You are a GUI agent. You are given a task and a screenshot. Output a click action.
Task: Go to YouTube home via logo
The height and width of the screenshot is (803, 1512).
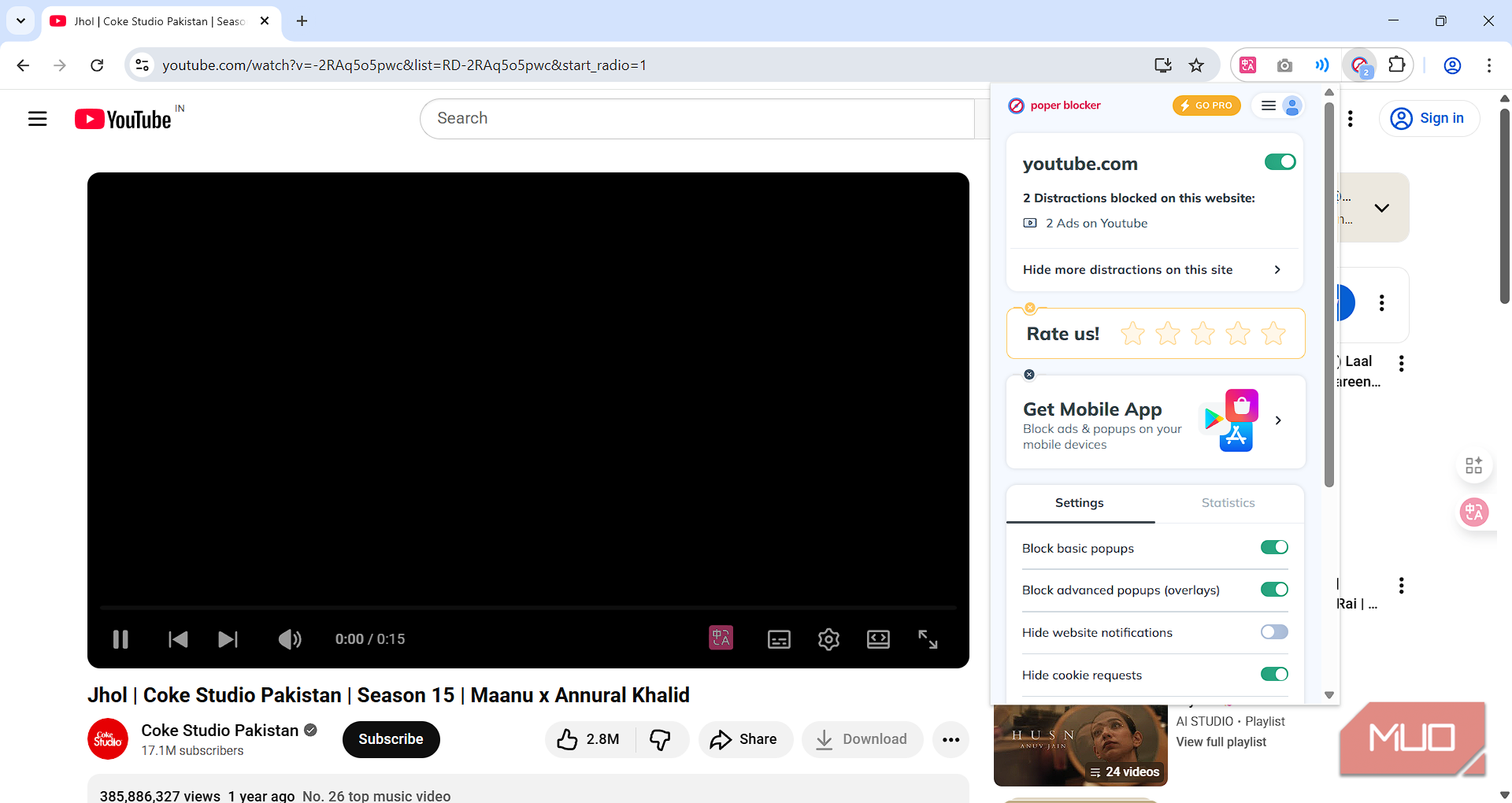[124, 119]
